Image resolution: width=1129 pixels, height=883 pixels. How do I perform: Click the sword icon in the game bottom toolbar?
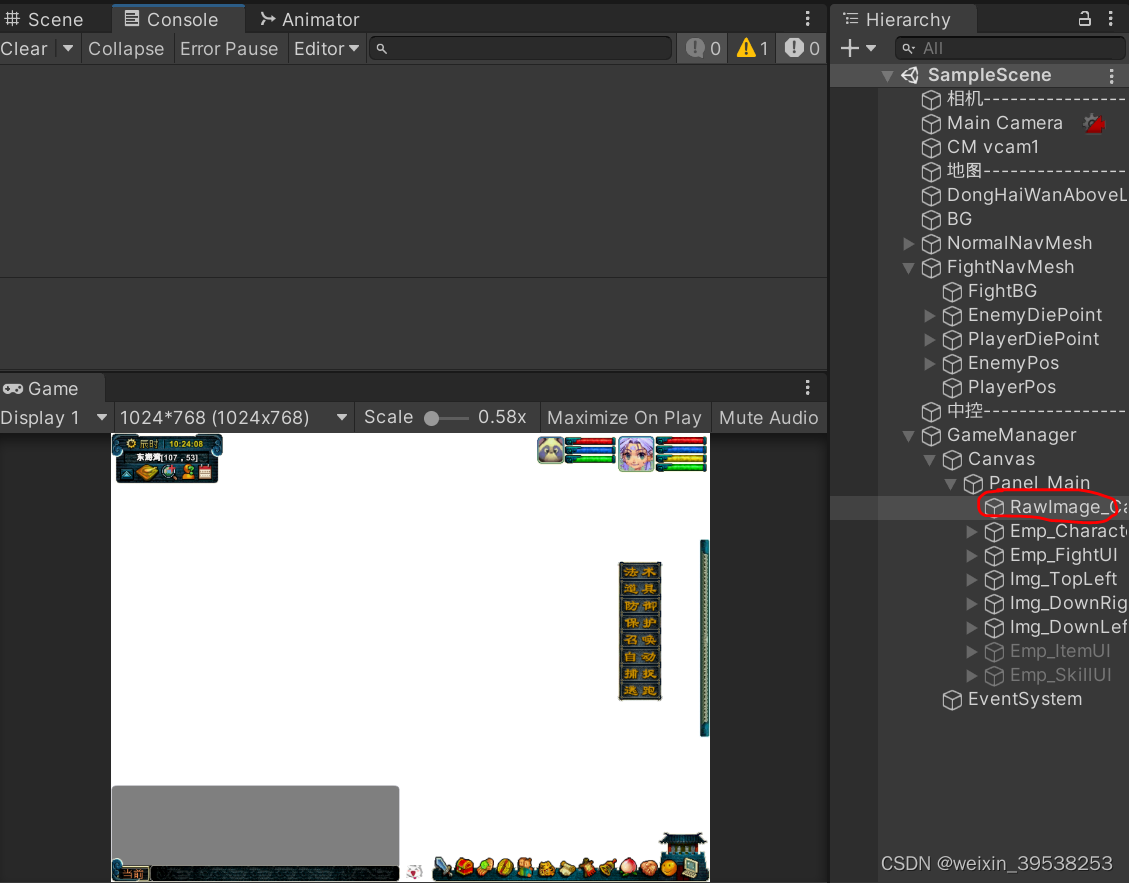[x=444, y=866]
